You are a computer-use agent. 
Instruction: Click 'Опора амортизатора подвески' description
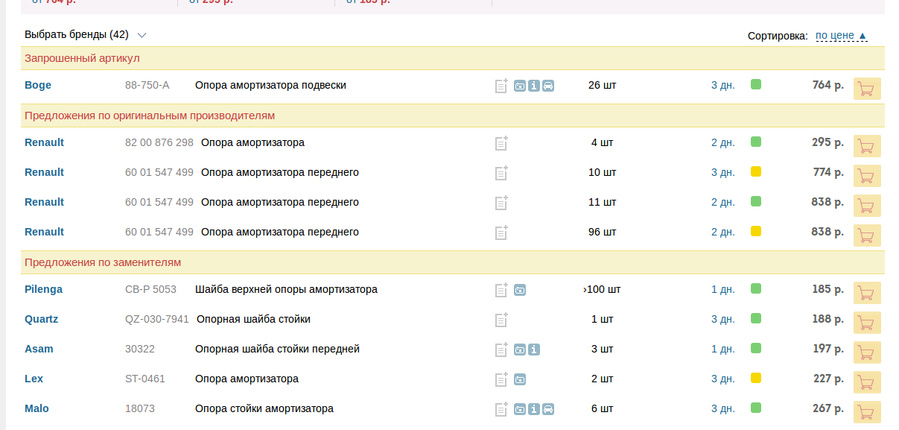271,85
